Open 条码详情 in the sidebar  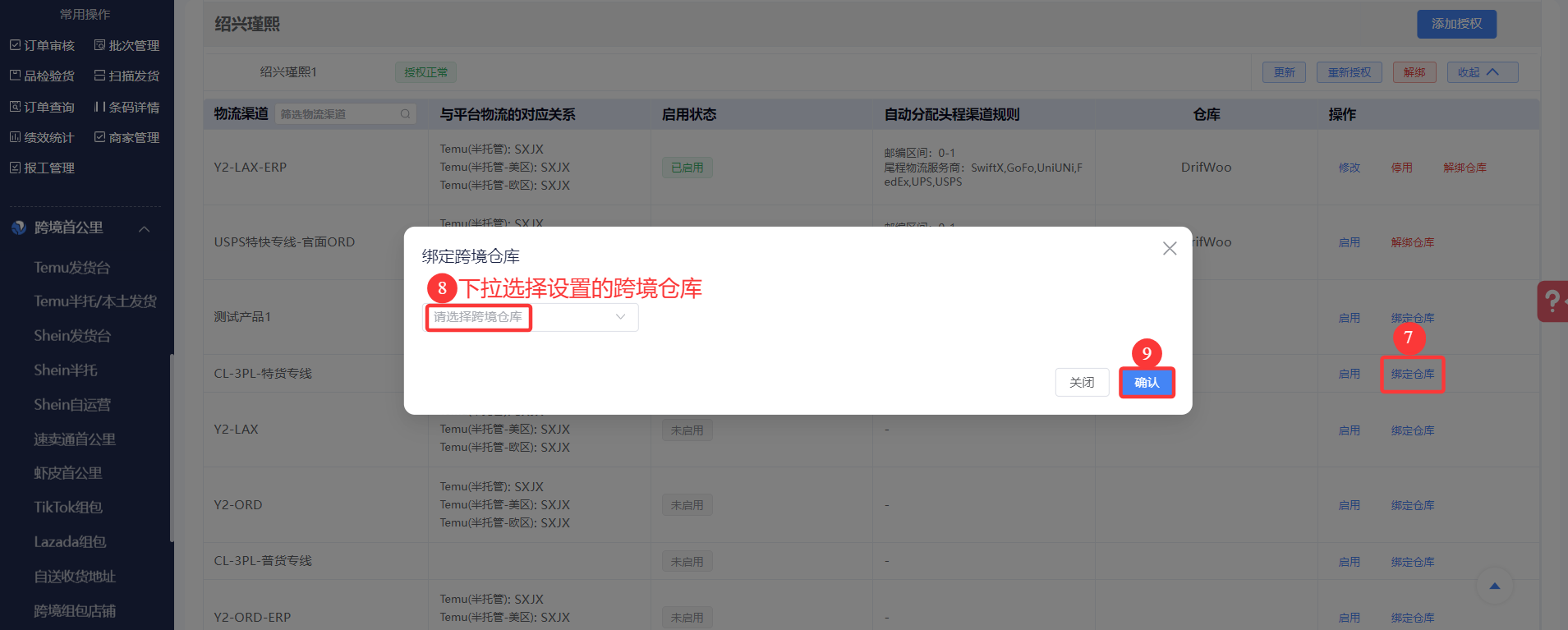tap(126, 107)
